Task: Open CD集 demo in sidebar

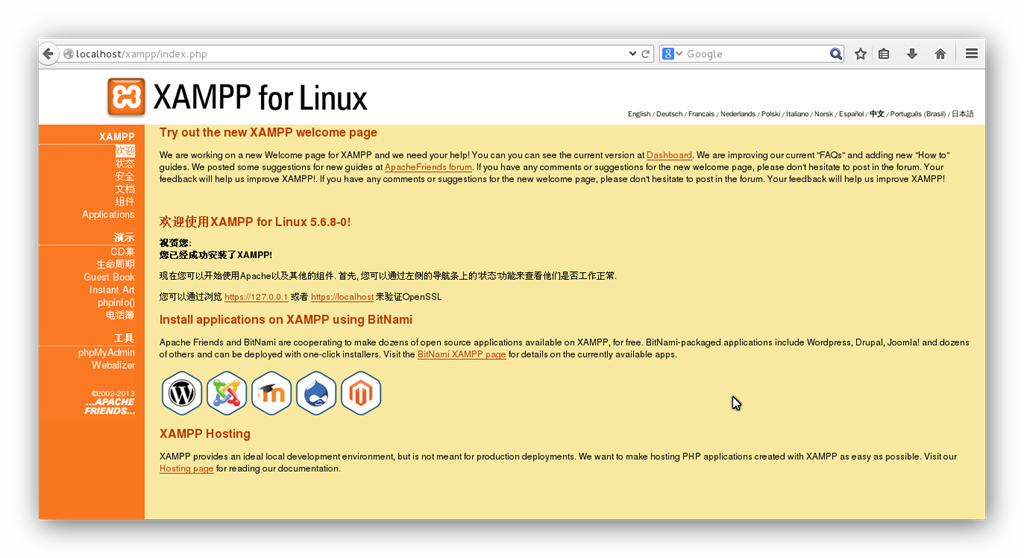Action: click(x=122, y=252)
